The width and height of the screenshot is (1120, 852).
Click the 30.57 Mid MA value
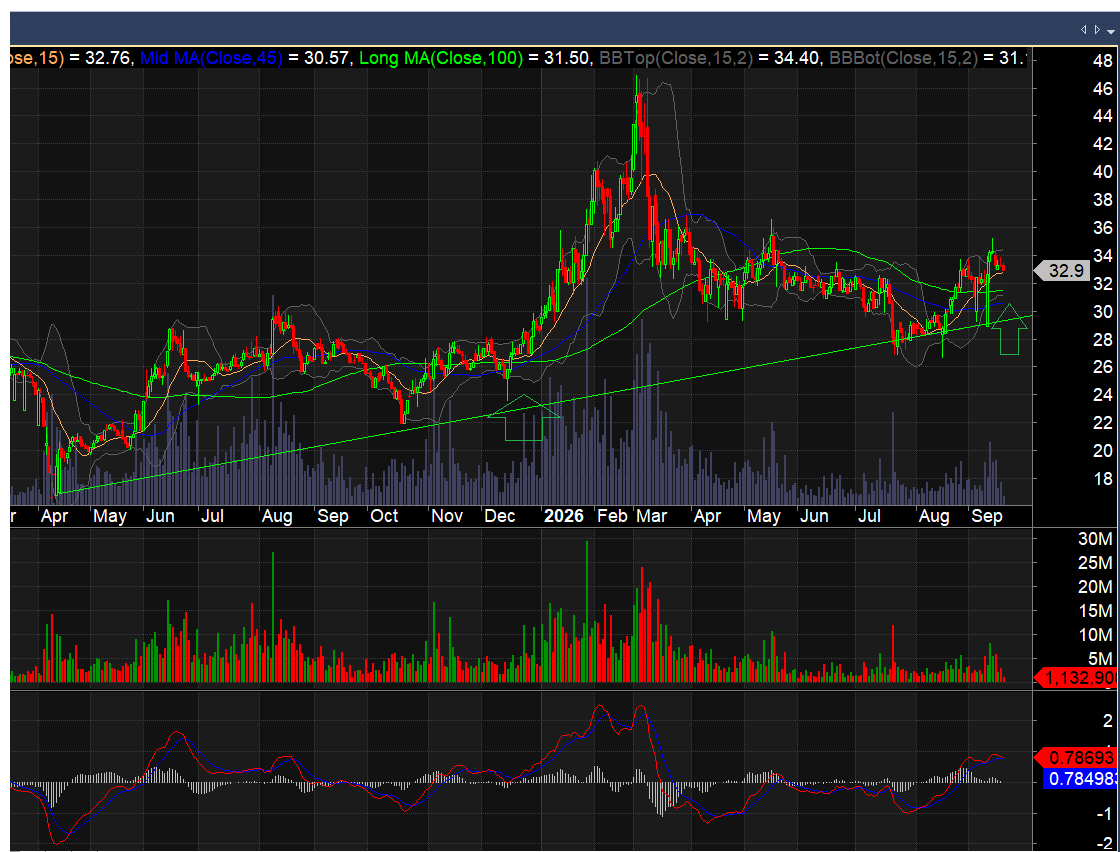click(326, 58)
